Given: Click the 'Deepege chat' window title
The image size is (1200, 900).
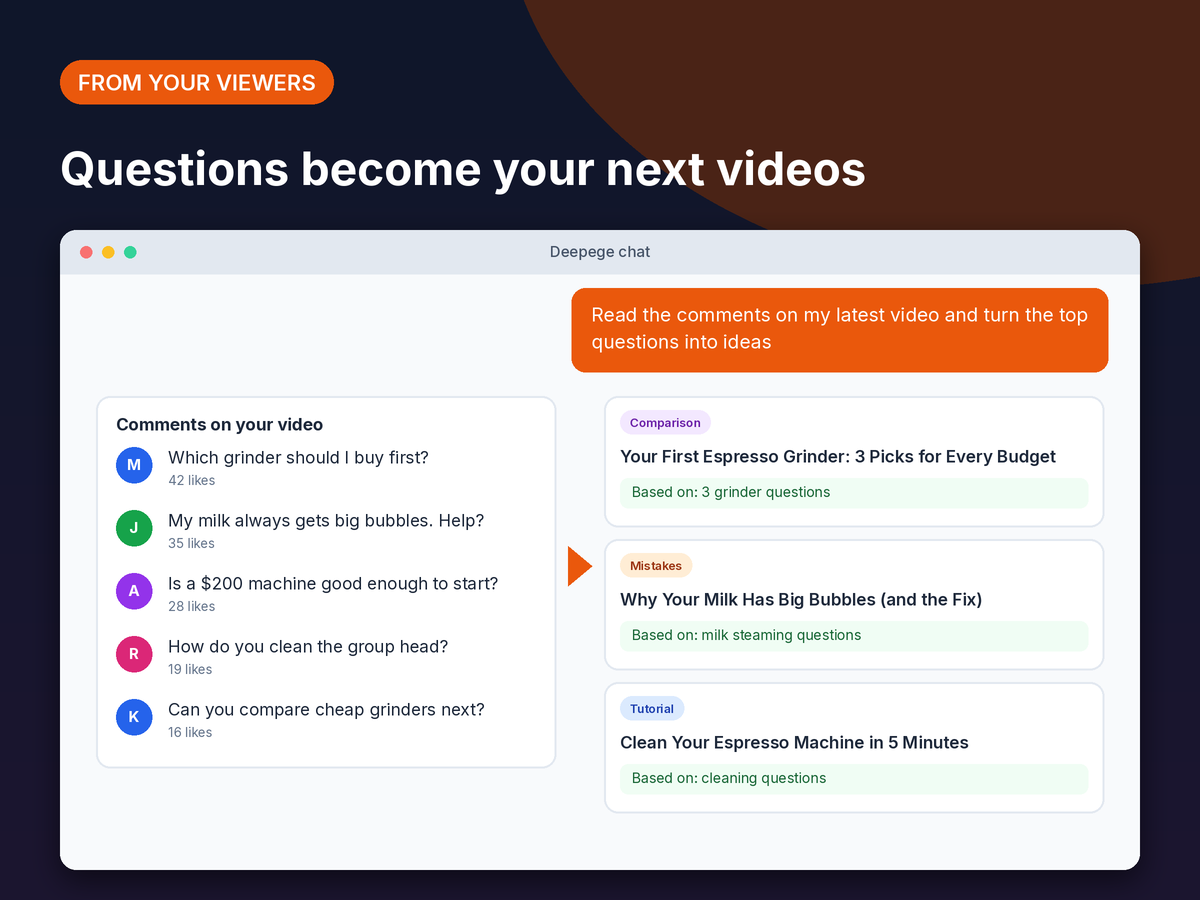Looking at the screenshot, I should (x=600, y=252).
